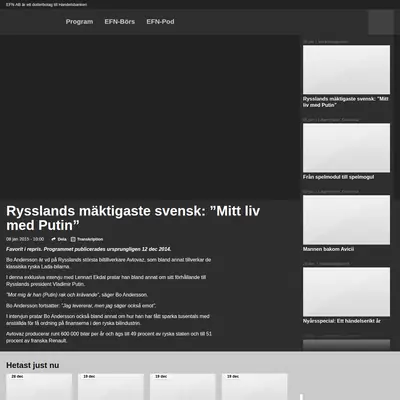Click the Dela share arrow icon
400x400 pixels.
click(x=53, y=239)
